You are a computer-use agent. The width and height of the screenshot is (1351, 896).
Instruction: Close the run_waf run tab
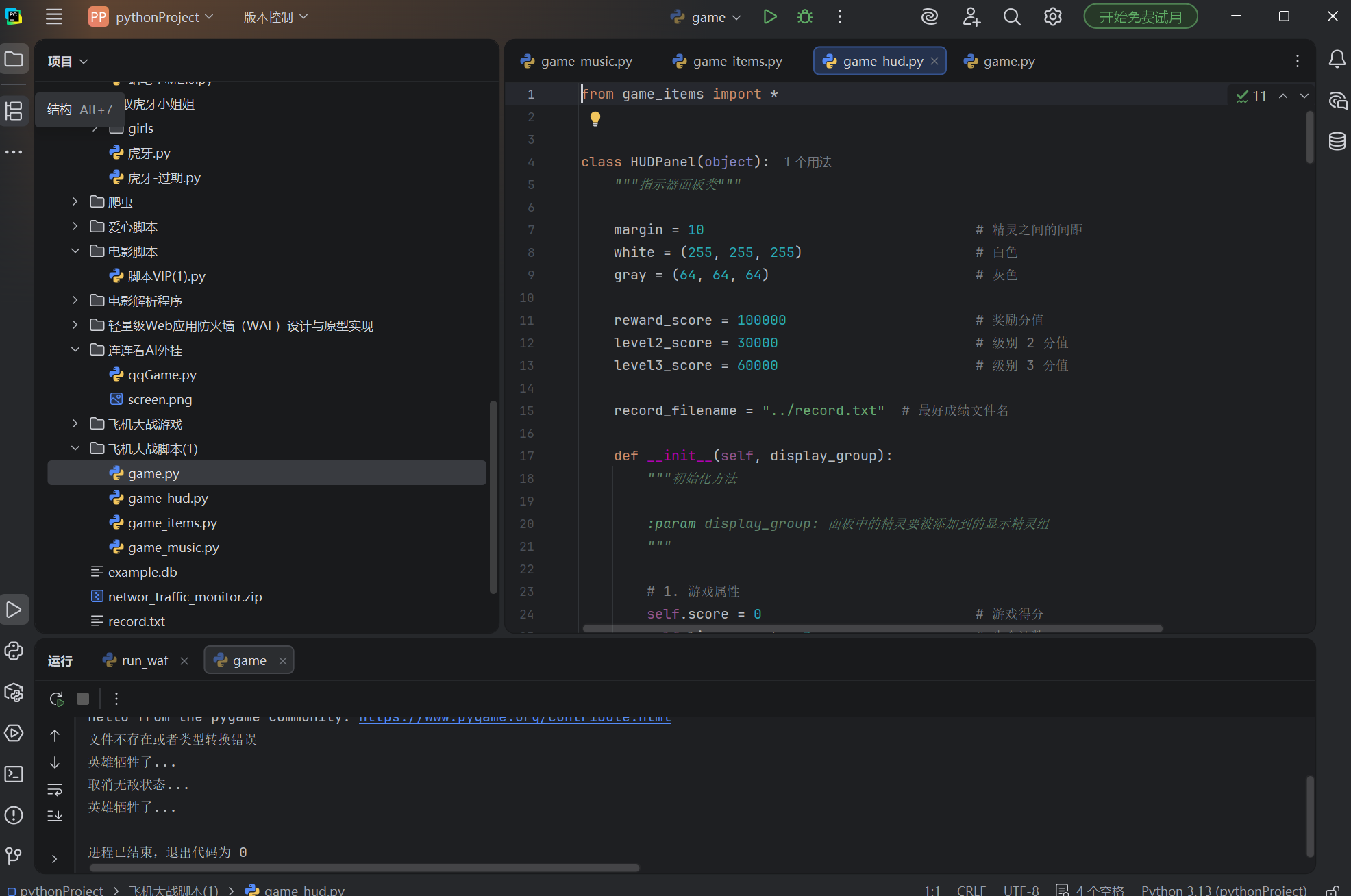point(184,660)
